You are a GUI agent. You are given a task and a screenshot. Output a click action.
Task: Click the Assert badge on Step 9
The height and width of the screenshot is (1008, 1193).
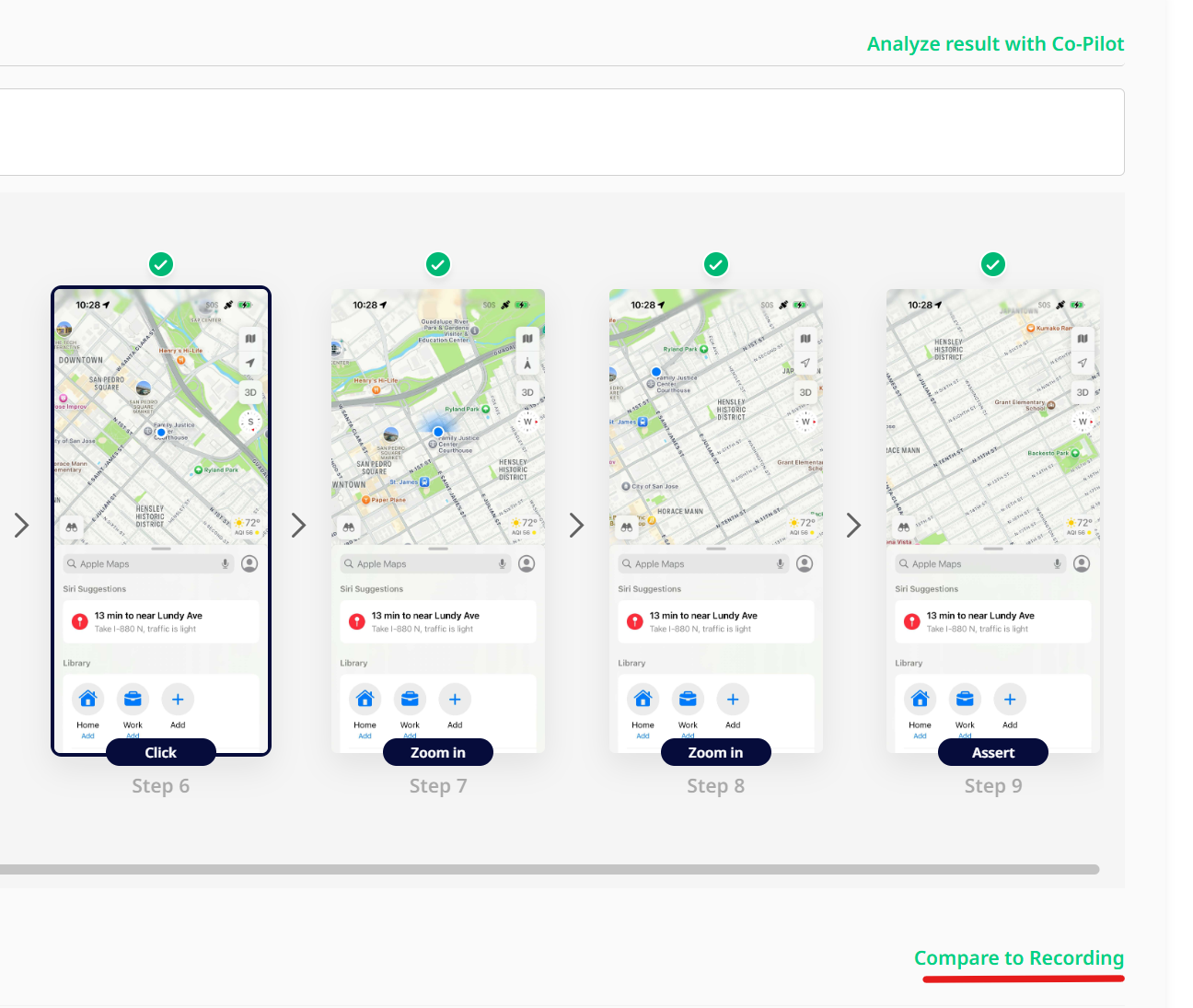[x=993, y=752]
